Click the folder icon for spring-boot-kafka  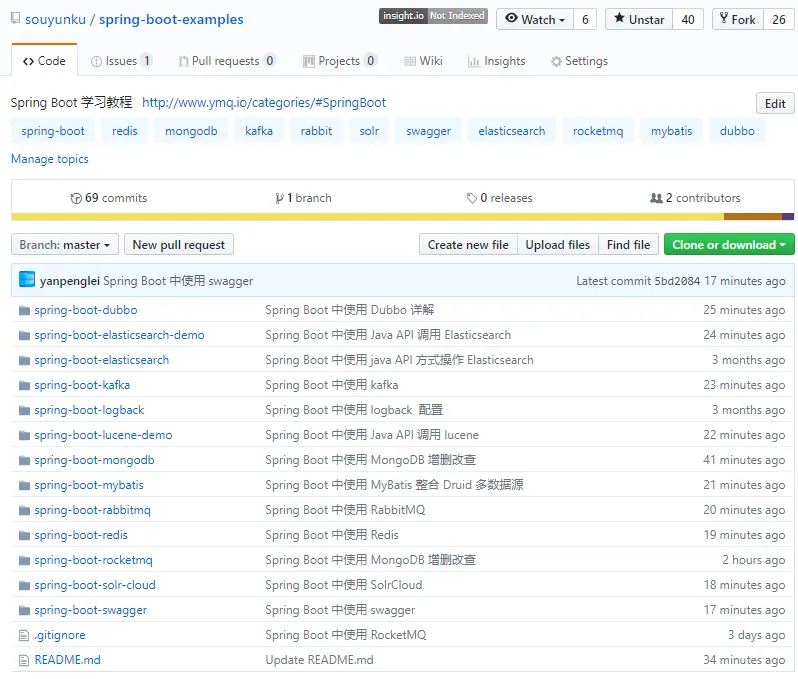click(x=24, y=385)
